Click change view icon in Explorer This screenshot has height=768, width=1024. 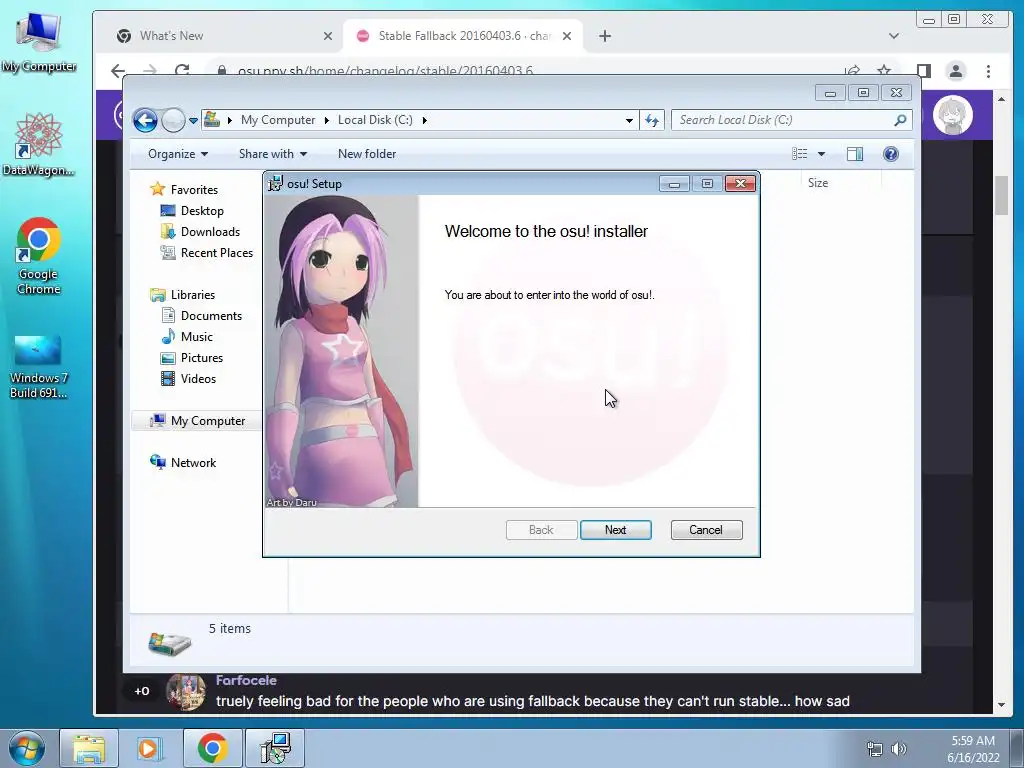point(799,154)
